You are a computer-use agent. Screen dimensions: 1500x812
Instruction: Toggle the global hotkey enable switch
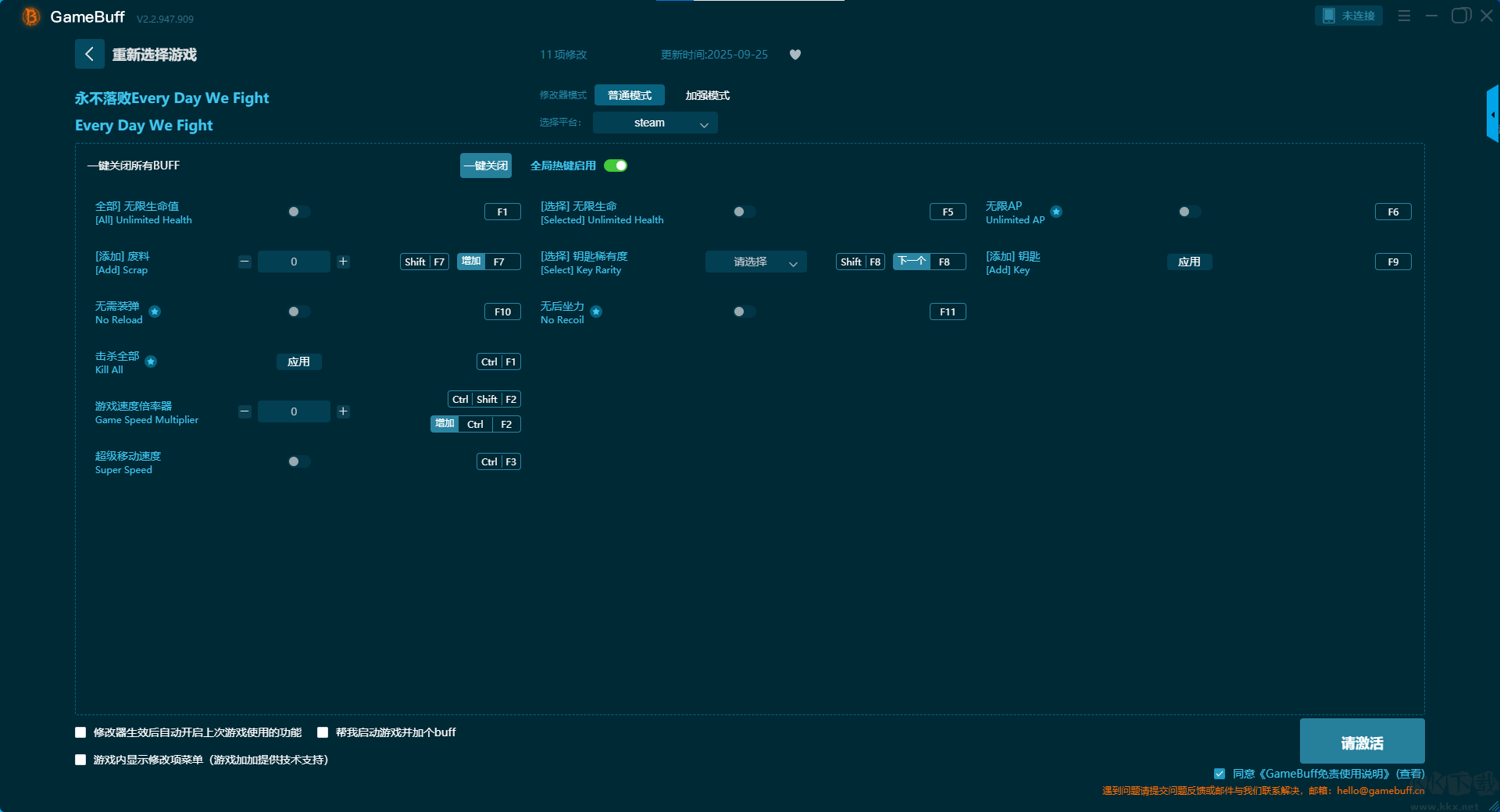[x=616, y=166]
